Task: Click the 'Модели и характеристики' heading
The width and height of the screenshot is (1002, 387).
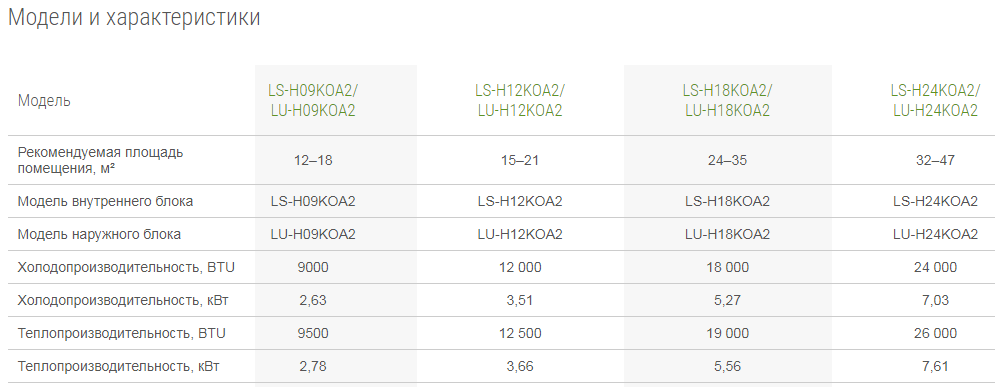Action: coord(134,17)
